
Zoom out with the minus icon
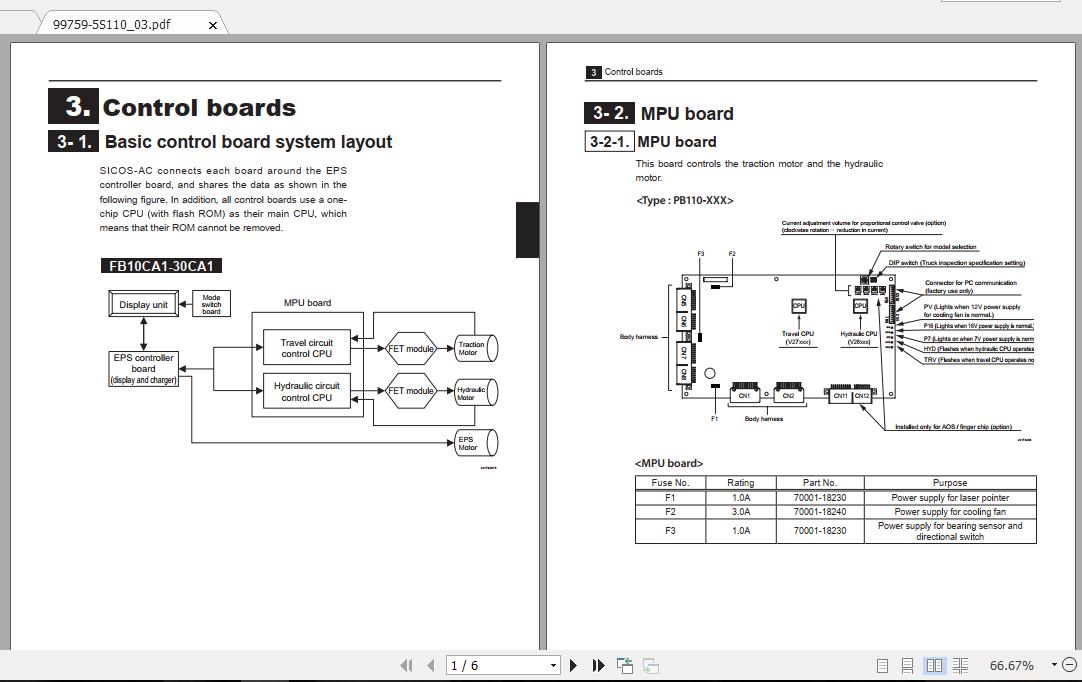point(1069,664)
